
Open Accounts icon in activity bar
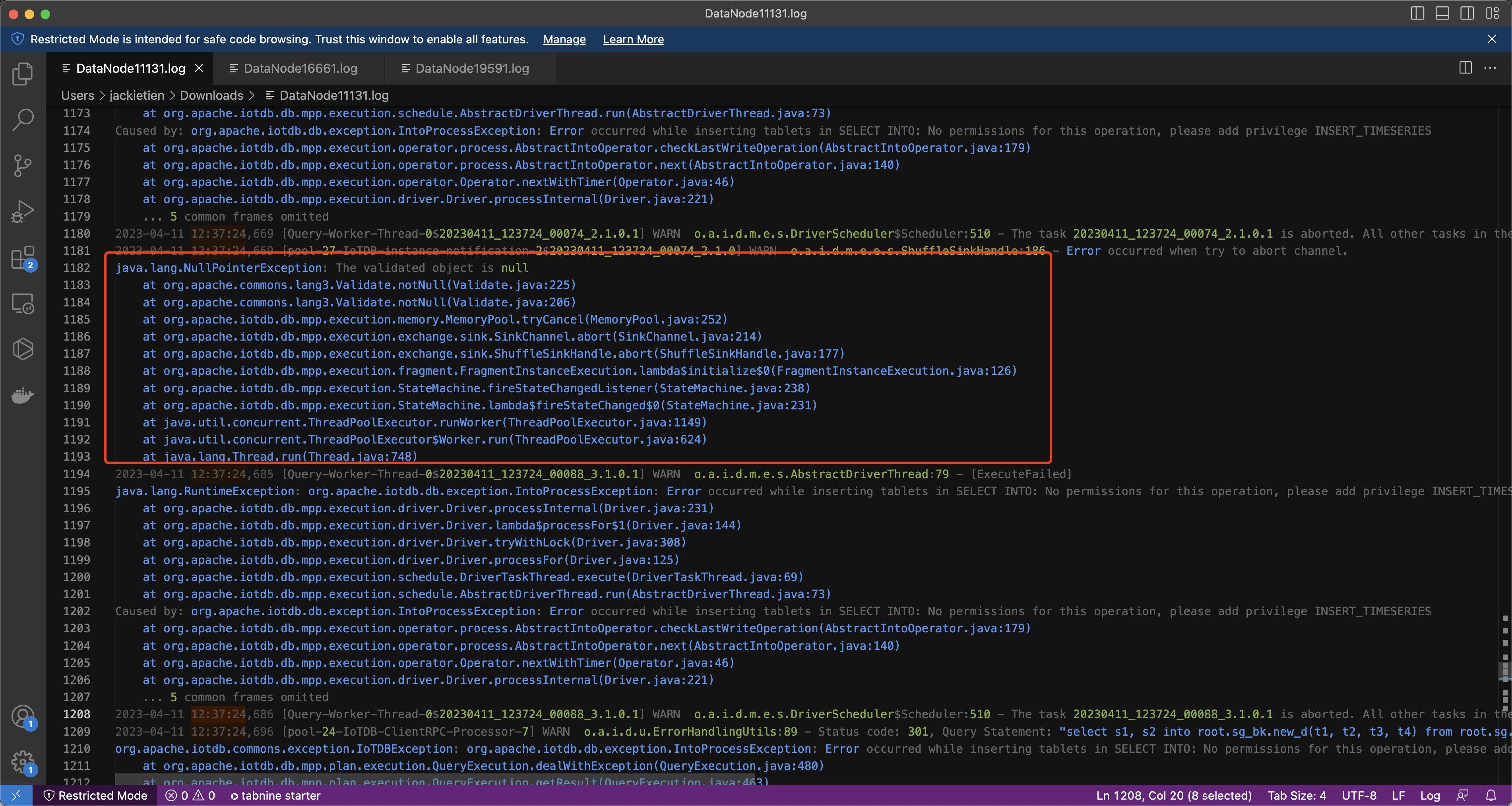(x=22, y=716)
